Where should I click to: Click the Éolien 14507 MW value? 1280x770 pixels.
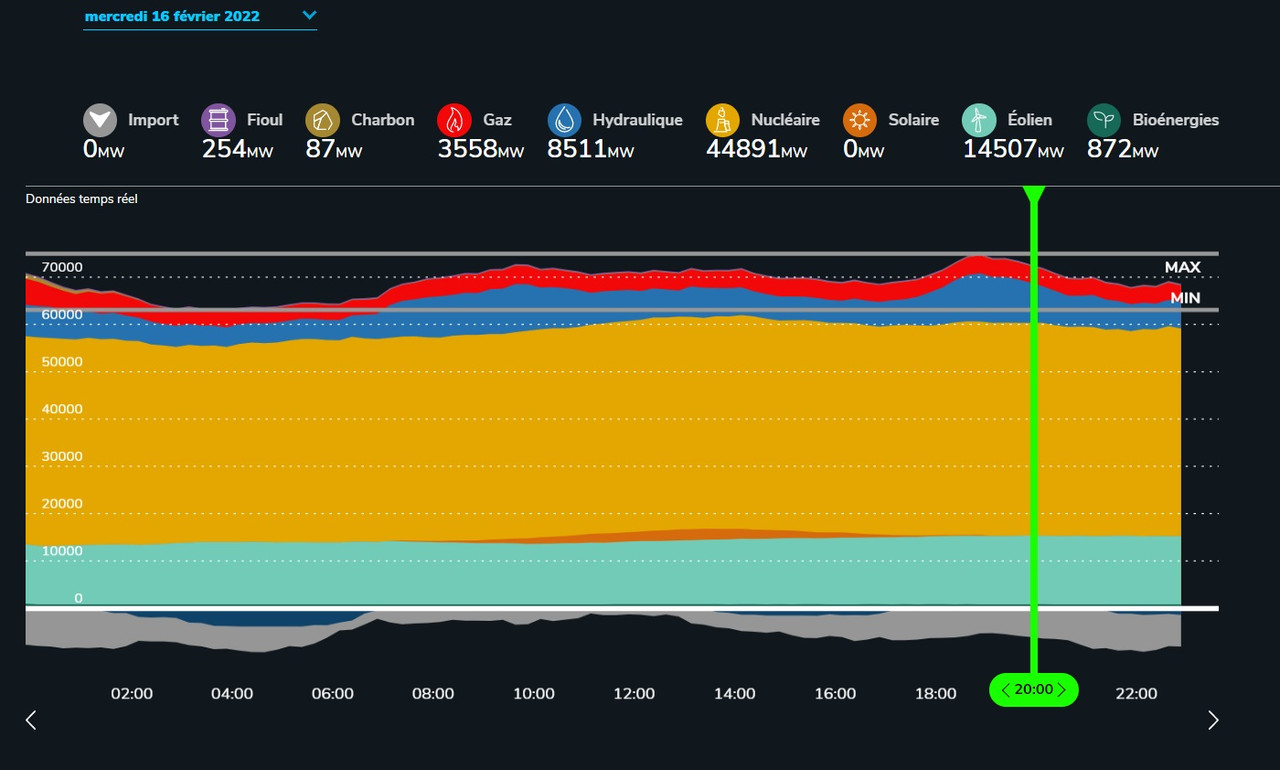1013,149
